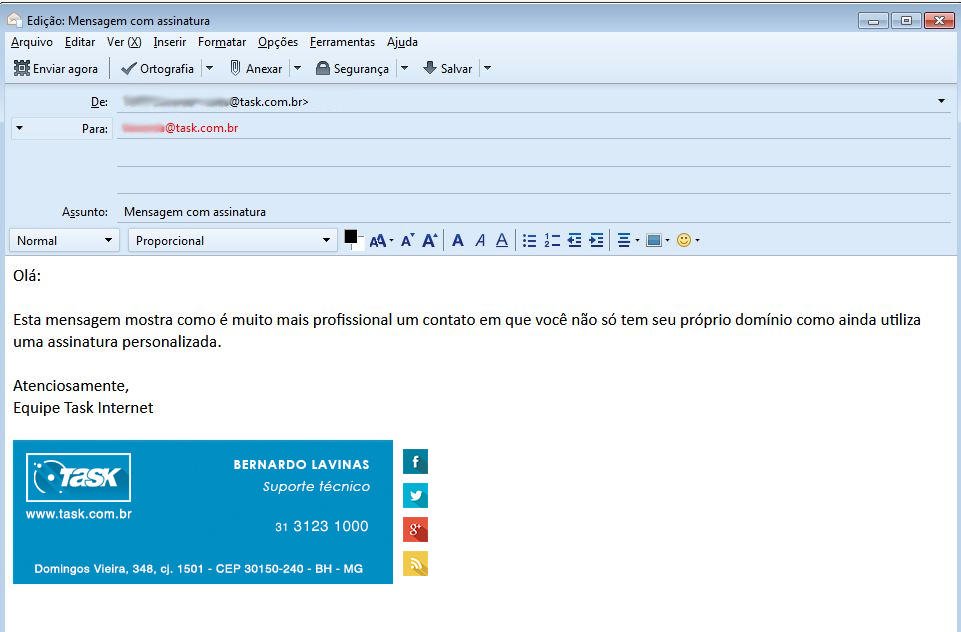Toggle bold formatting
Viewport: 961px width, 632px height.
(457, 240)
